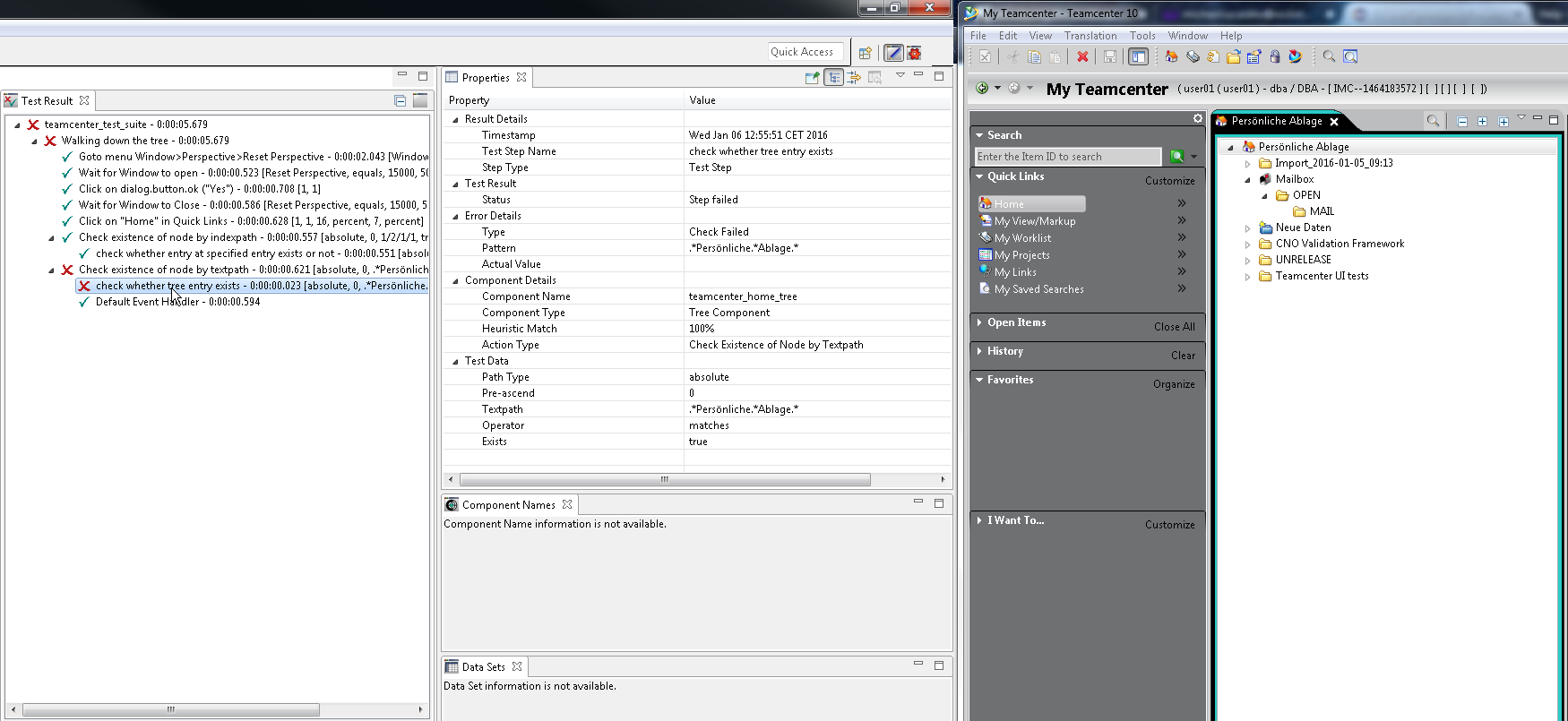Viewport: 1568px width, 721px height.
Task: Click Clear in the History section
Action: (1183, 356)
